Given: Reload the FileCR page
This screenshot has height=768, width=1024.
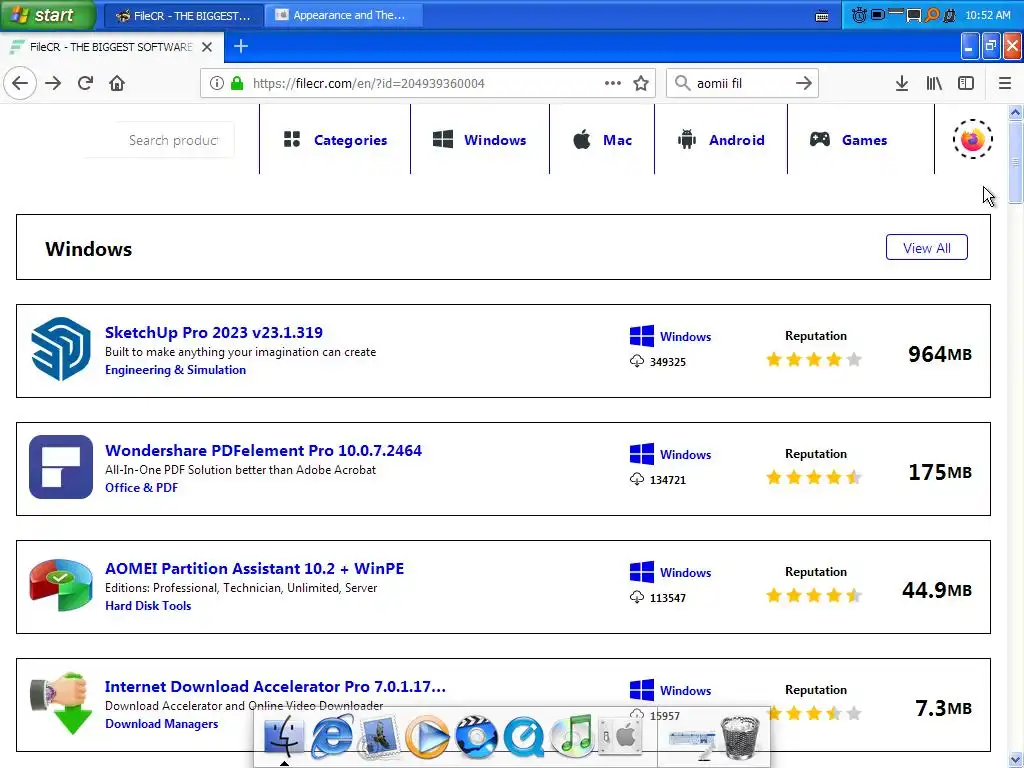Looking at the screenshot, I should [85, 83].
